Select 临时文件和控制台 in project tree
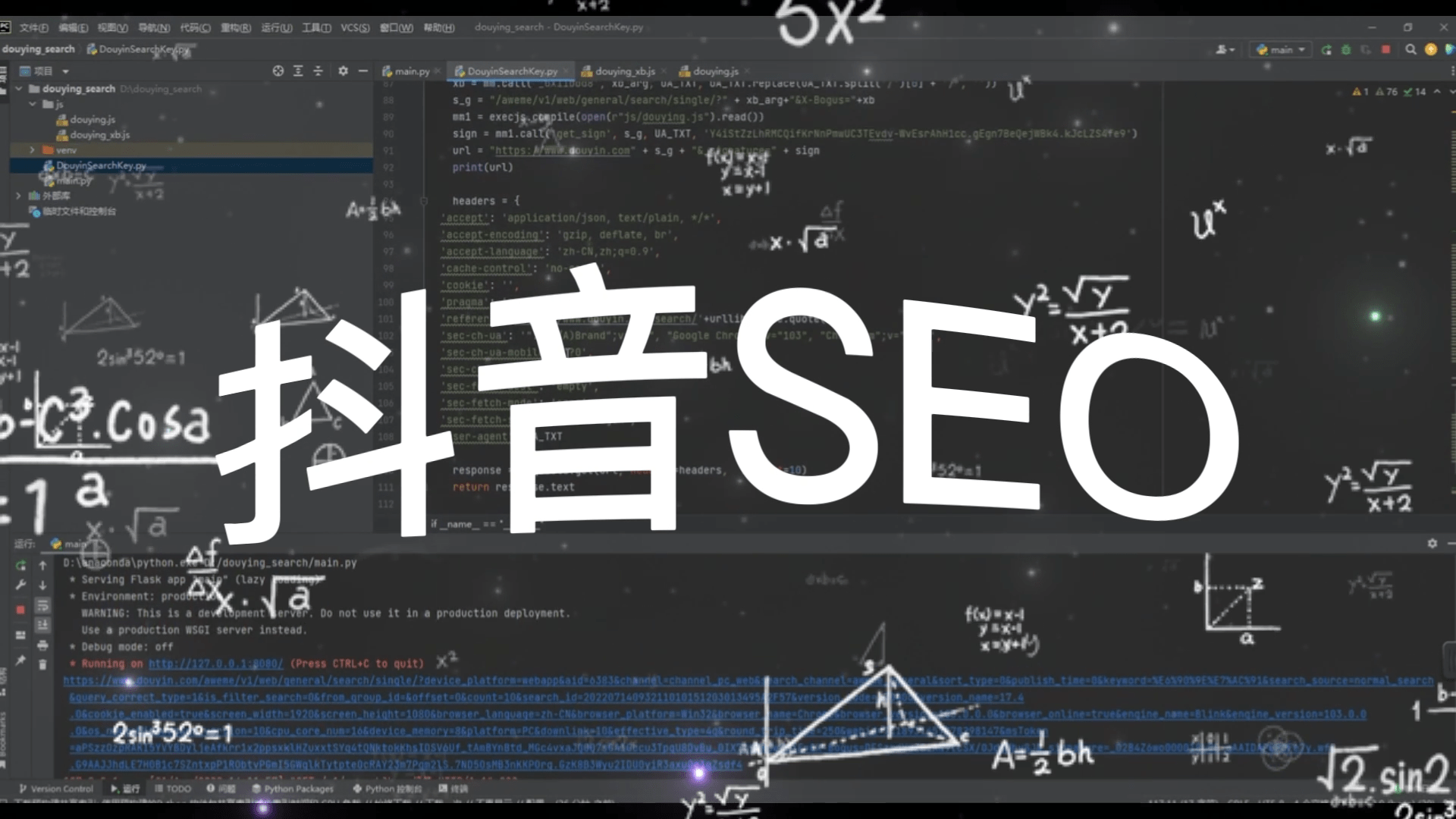1456x819 pixels. pyautogui.click(x=73, y=212)
